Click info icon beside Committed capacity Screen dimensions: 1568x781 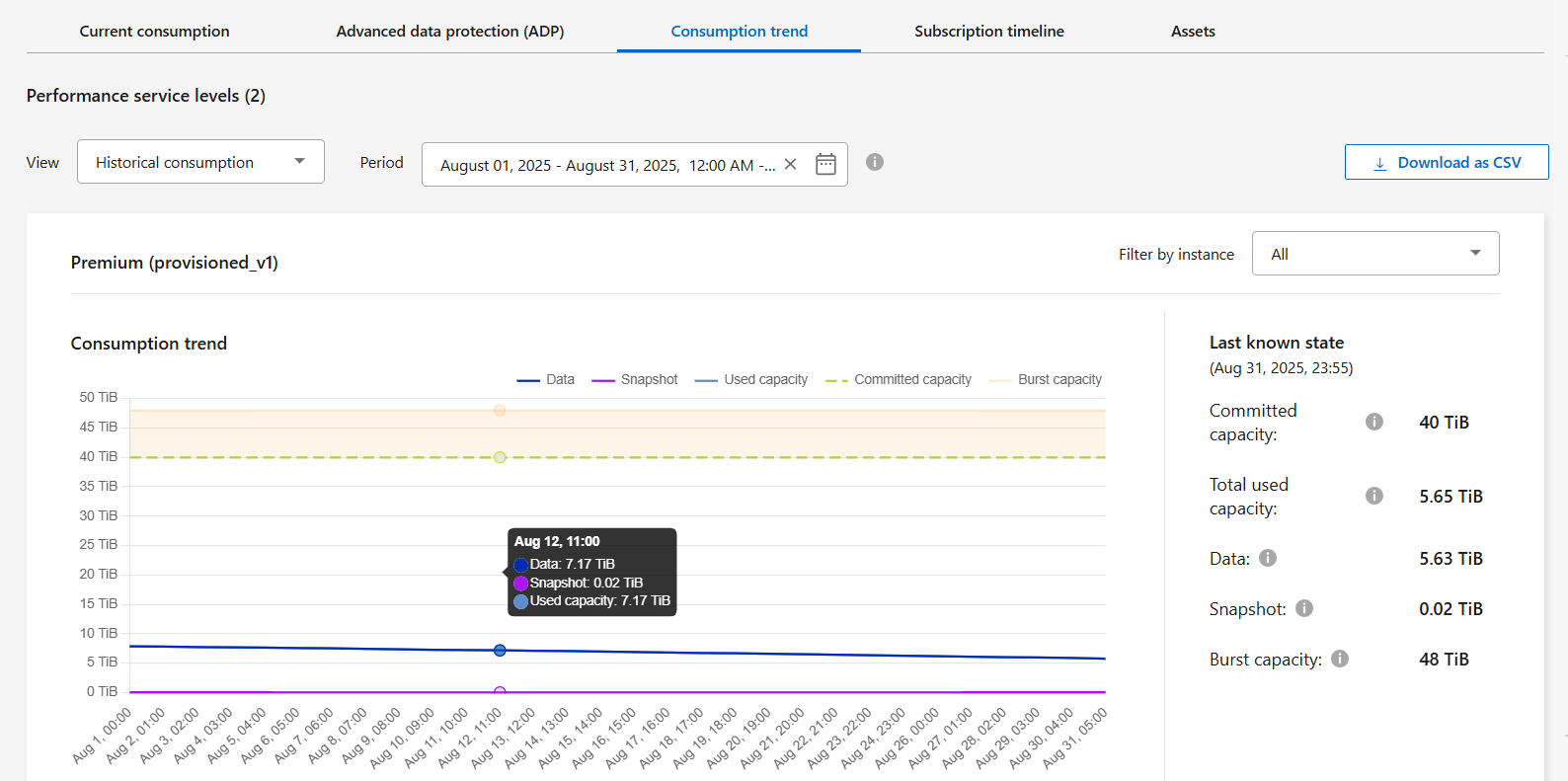(1373, 422)
